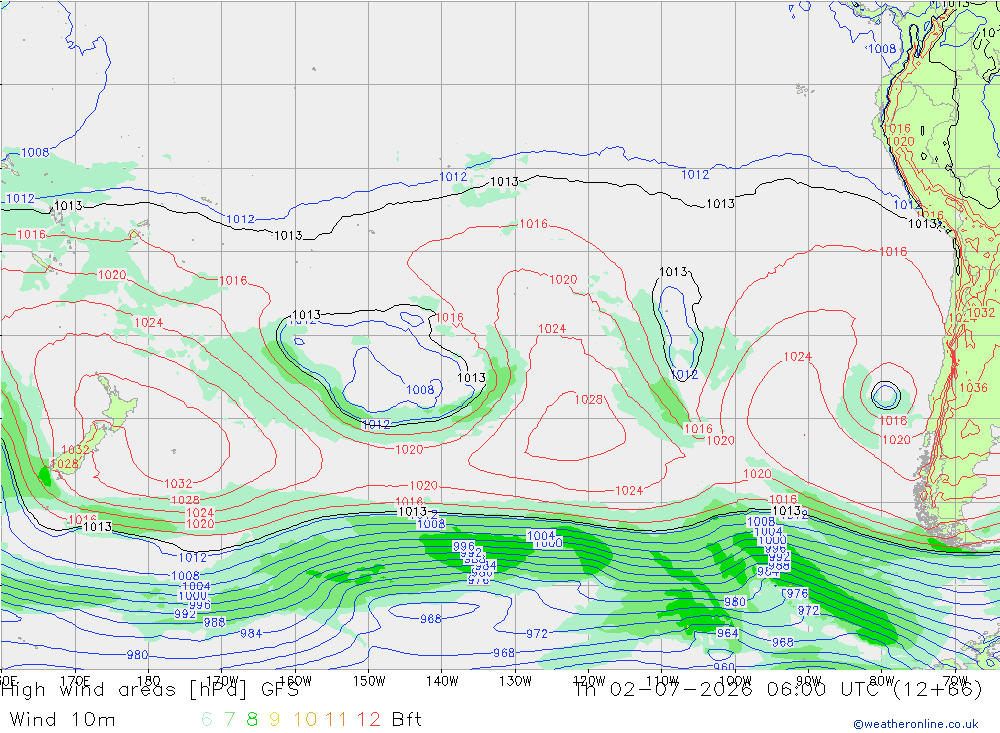Image resolution: width=1000 pixels, height=733 pixels.
Task: Click the 976 pressure label
Action: point(797,593)
